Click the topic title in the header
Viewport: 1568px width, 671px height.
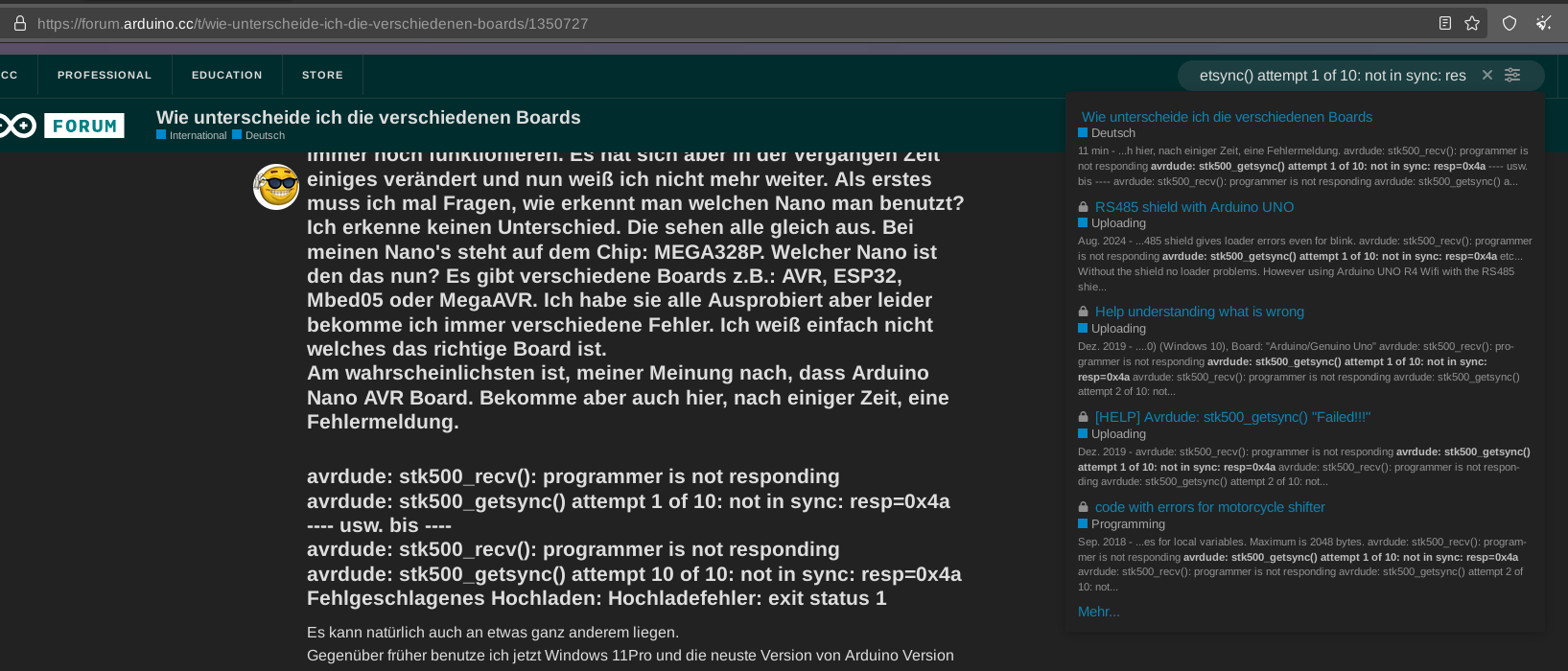click(368, 117)
